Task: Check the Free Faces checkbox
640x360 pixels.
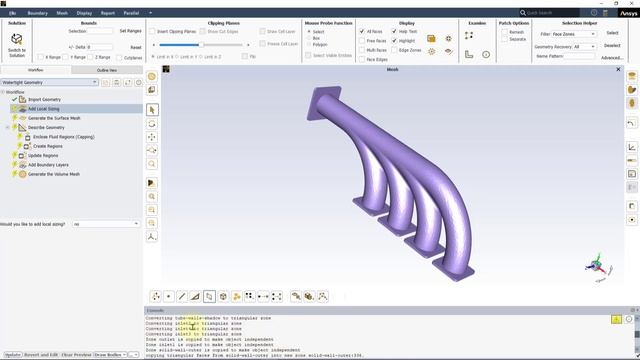Action: pos(362,41)
